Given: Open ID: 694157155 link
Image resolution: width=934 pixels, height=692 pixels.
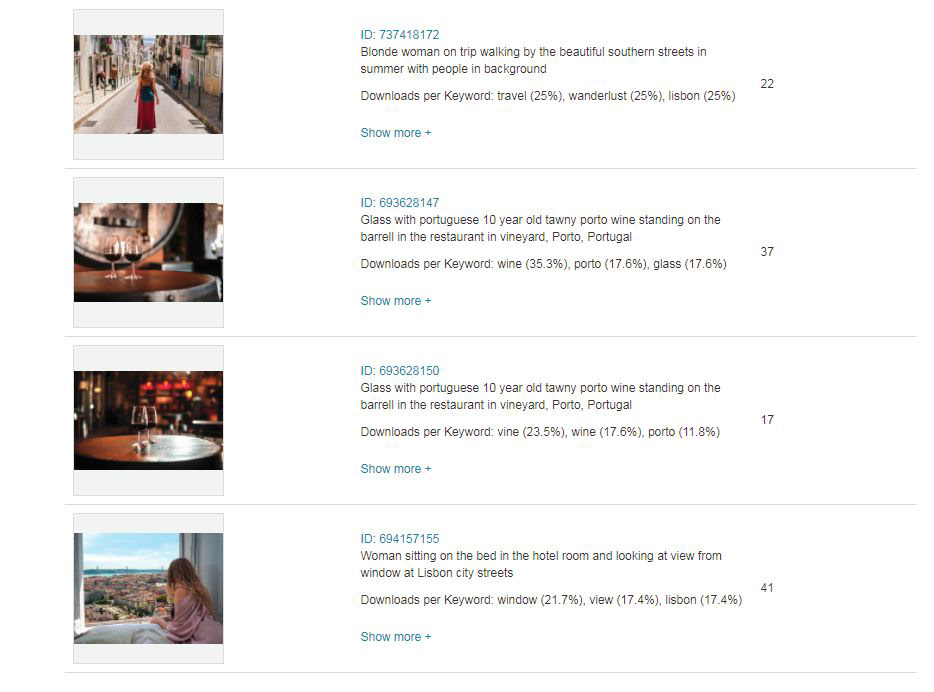Looking at the screenshot, I should tap(400, 538).
